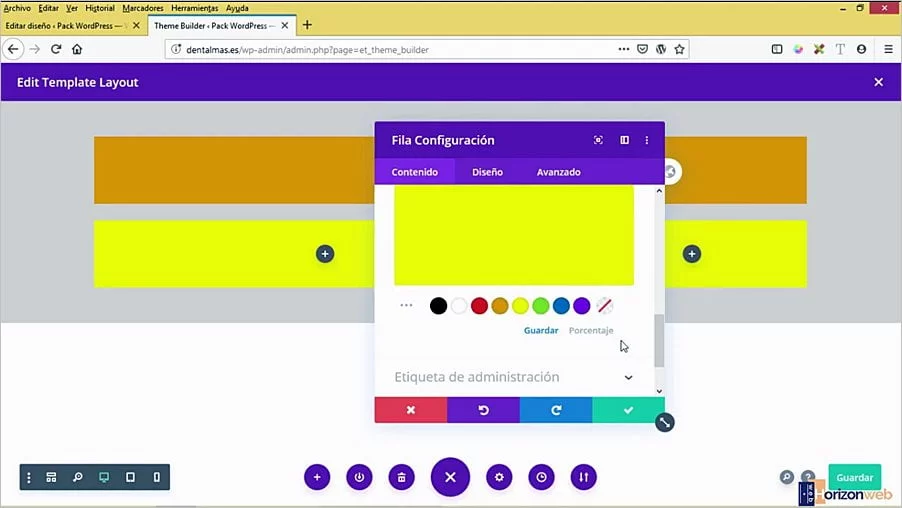Clear the layout with the trash button
Viewport: 902px width, 508px height.
(402, 478)
